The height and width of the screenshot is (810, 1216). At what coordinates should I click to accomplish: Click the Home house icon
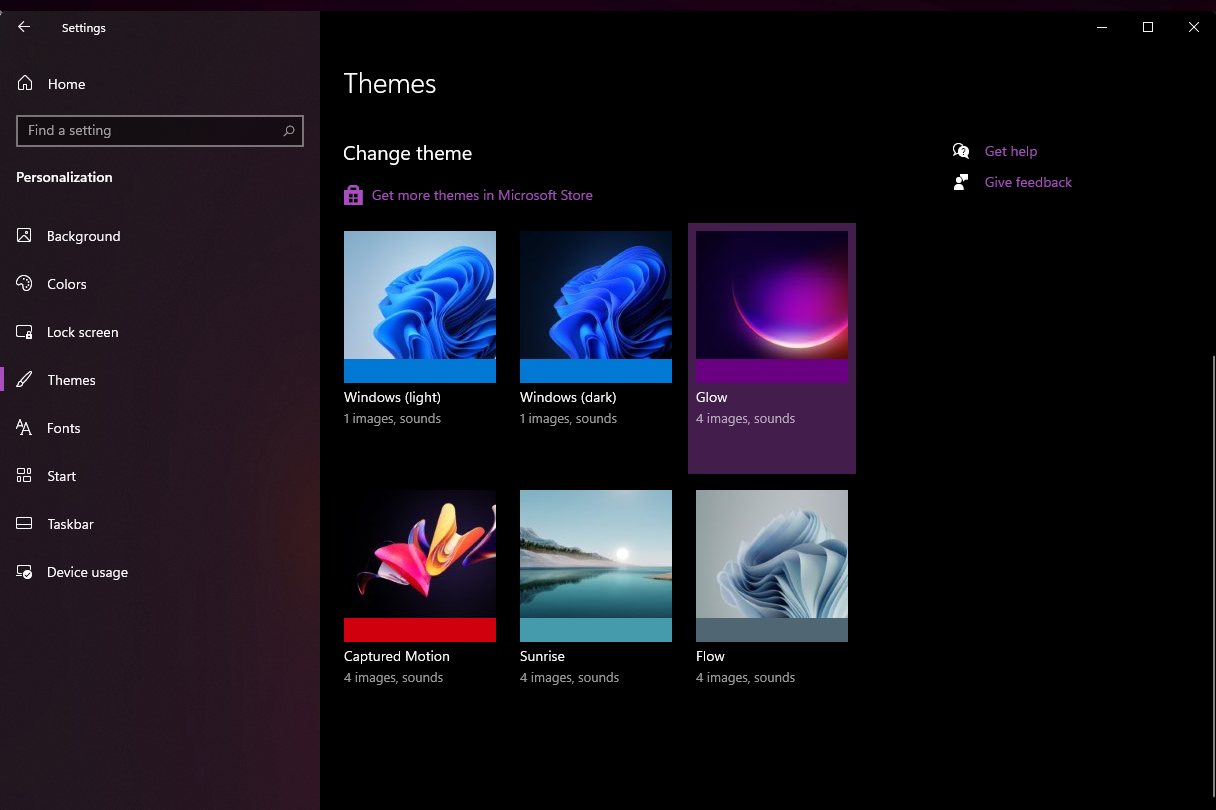[x=25, y=84]
